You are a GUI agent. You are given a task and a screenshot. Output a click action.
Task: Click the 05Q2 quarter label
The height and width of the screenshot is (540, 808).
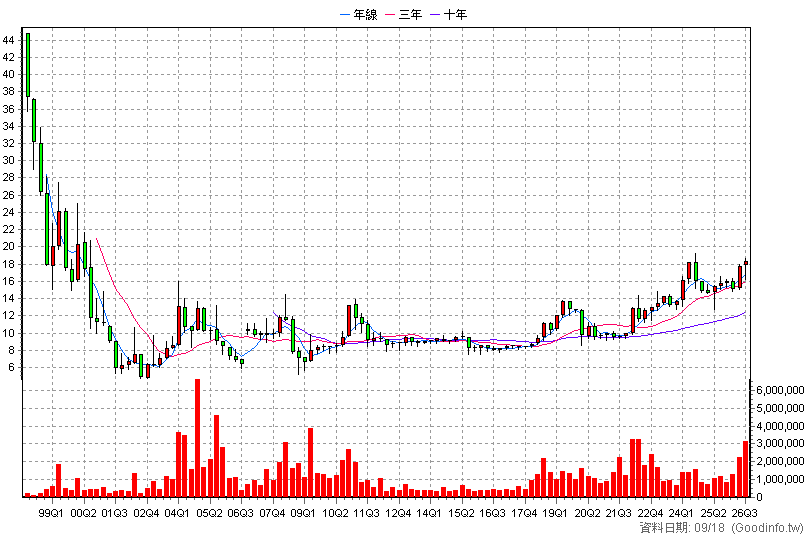click(x=210, y=513)
